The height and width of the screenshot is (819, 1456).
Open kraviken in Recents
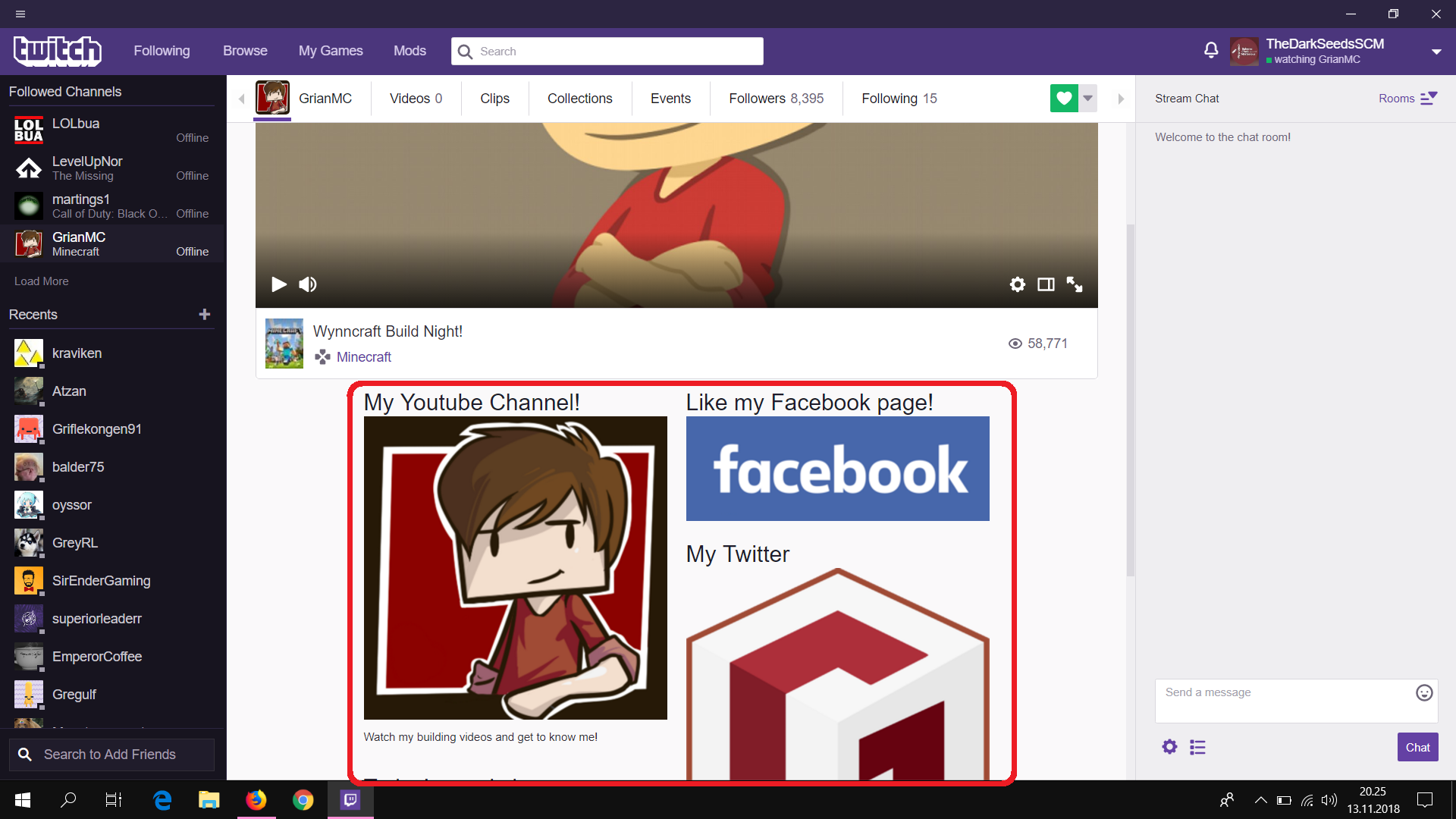(113, 353)
